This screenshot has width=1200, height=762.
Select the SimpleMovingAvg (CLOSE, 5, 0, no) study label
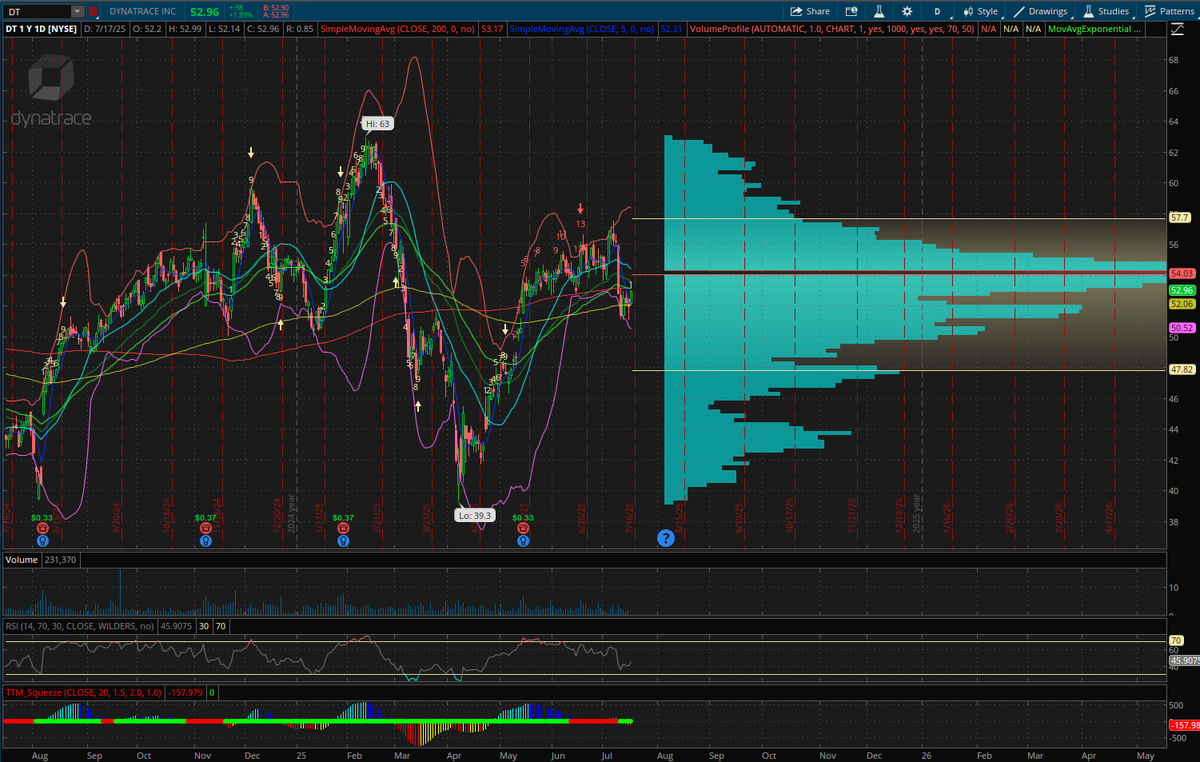click(x=582, y=29)
